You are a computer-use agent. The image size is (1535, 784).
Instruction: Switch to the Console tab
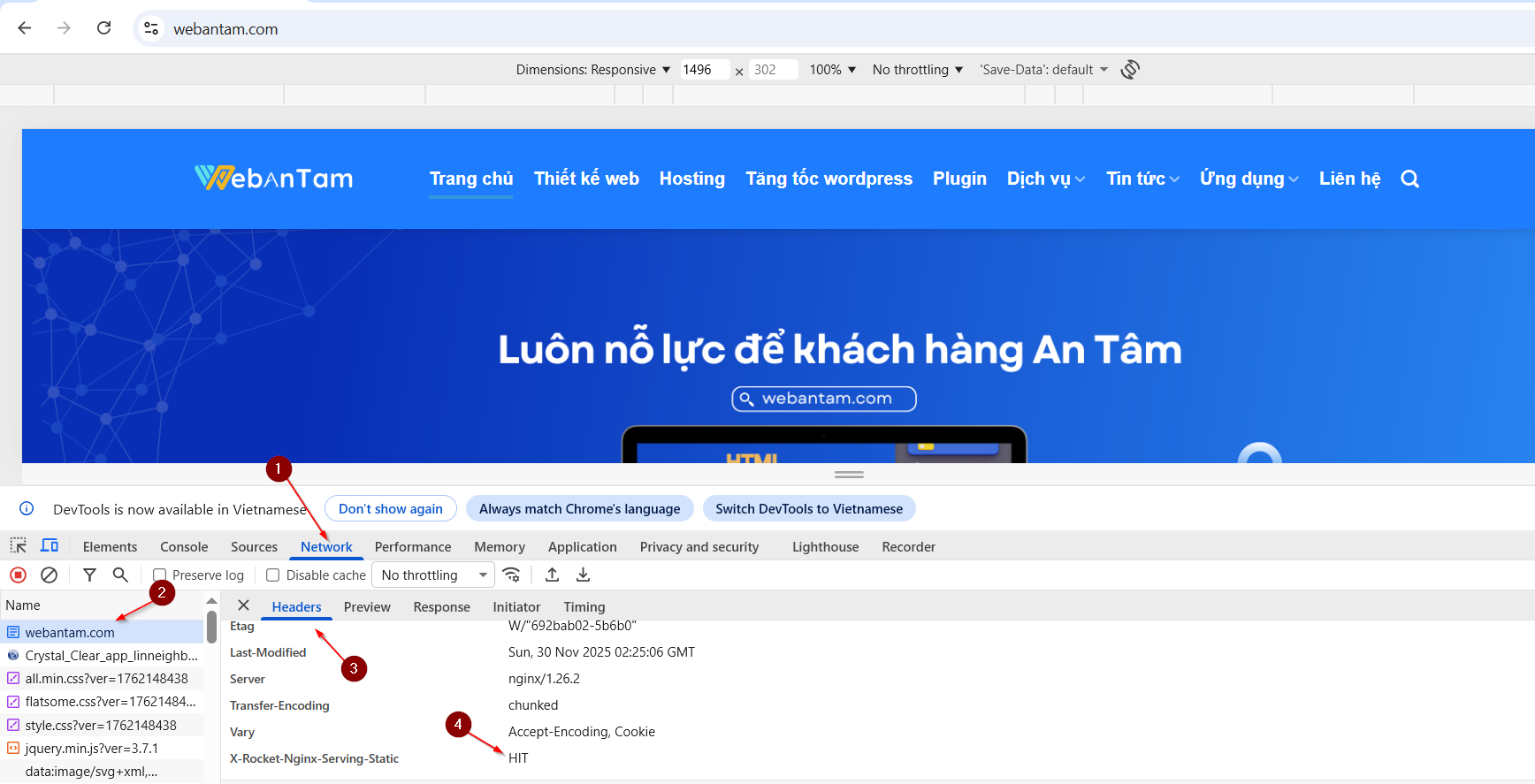pyautogui.click(x=184, y=547)
